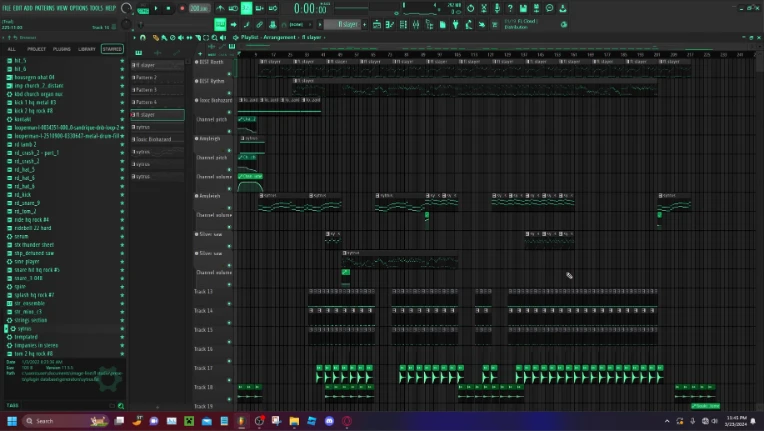764x431 pixels.
Task: Toggle the 3.2.1 countdown before recording
Action: coord(247,8)
